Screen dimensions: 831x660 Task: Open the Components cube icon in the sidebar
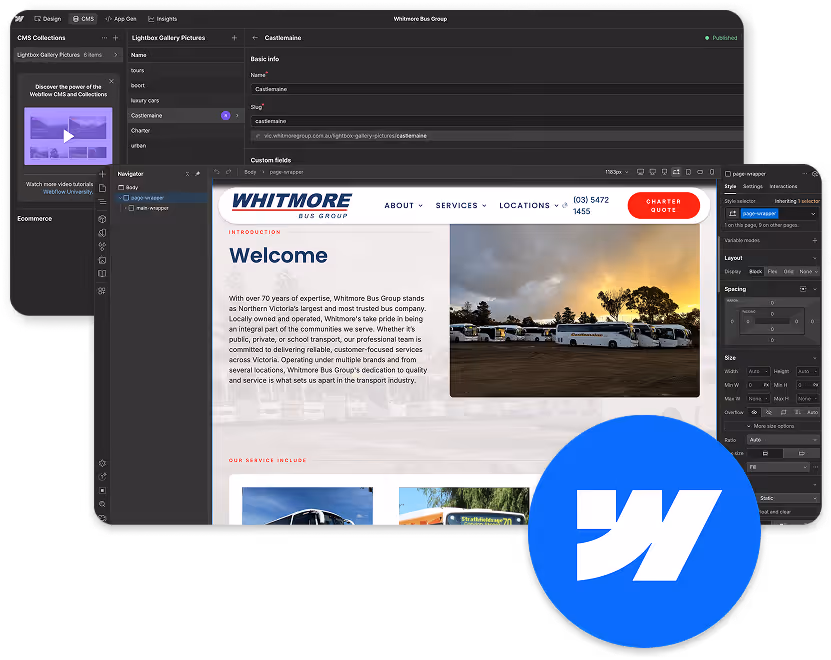[102, 219]
